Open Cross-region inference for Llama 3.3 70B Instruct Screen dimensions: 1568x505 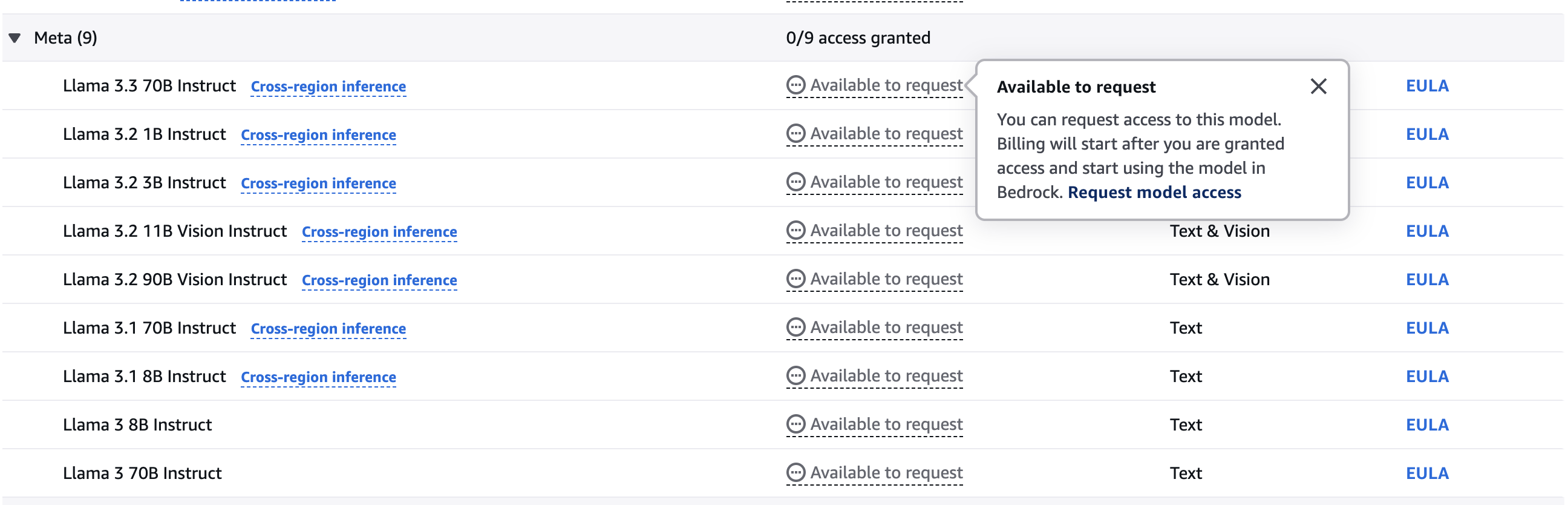pos(328,87)
